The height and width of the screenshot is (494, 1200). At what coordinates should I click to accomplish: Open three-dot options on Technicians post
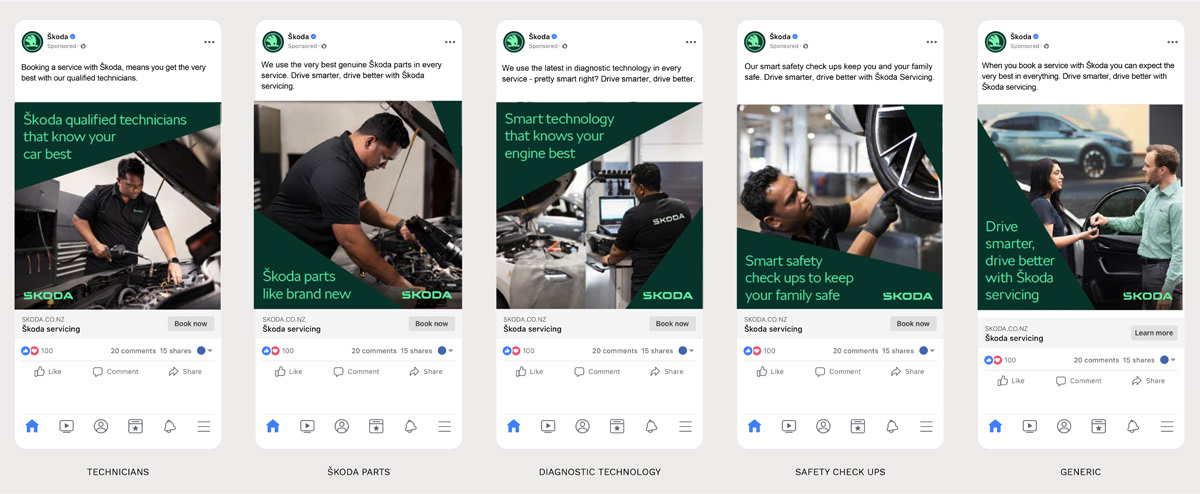(x=209, y=42)
